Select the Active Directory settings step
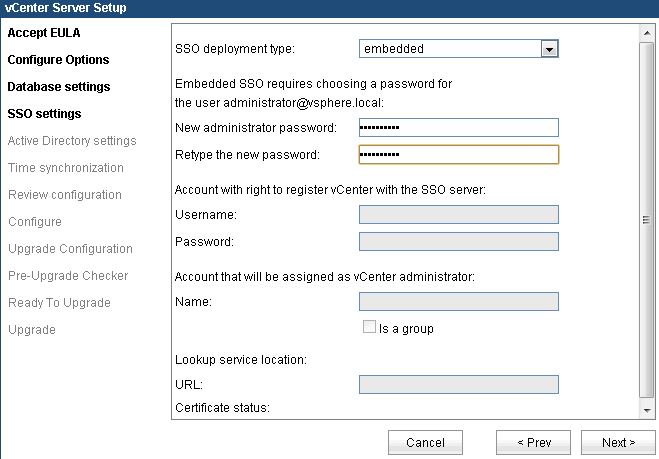 point(72,141)
